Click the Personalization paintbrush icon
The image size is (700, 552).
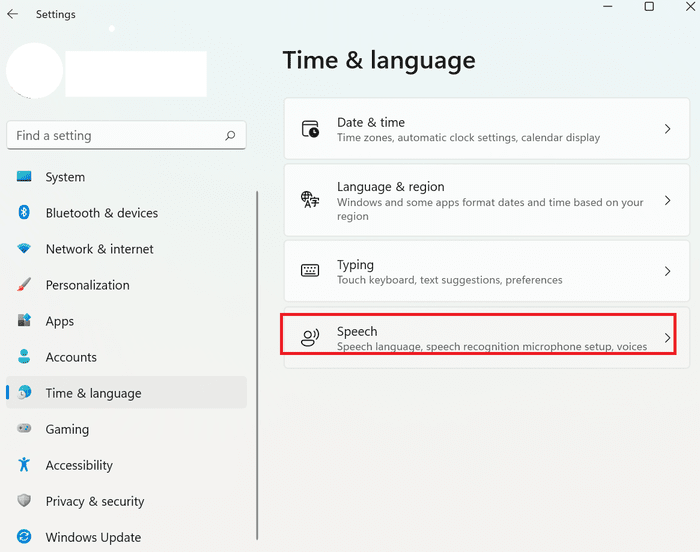(x=24, y=284)
